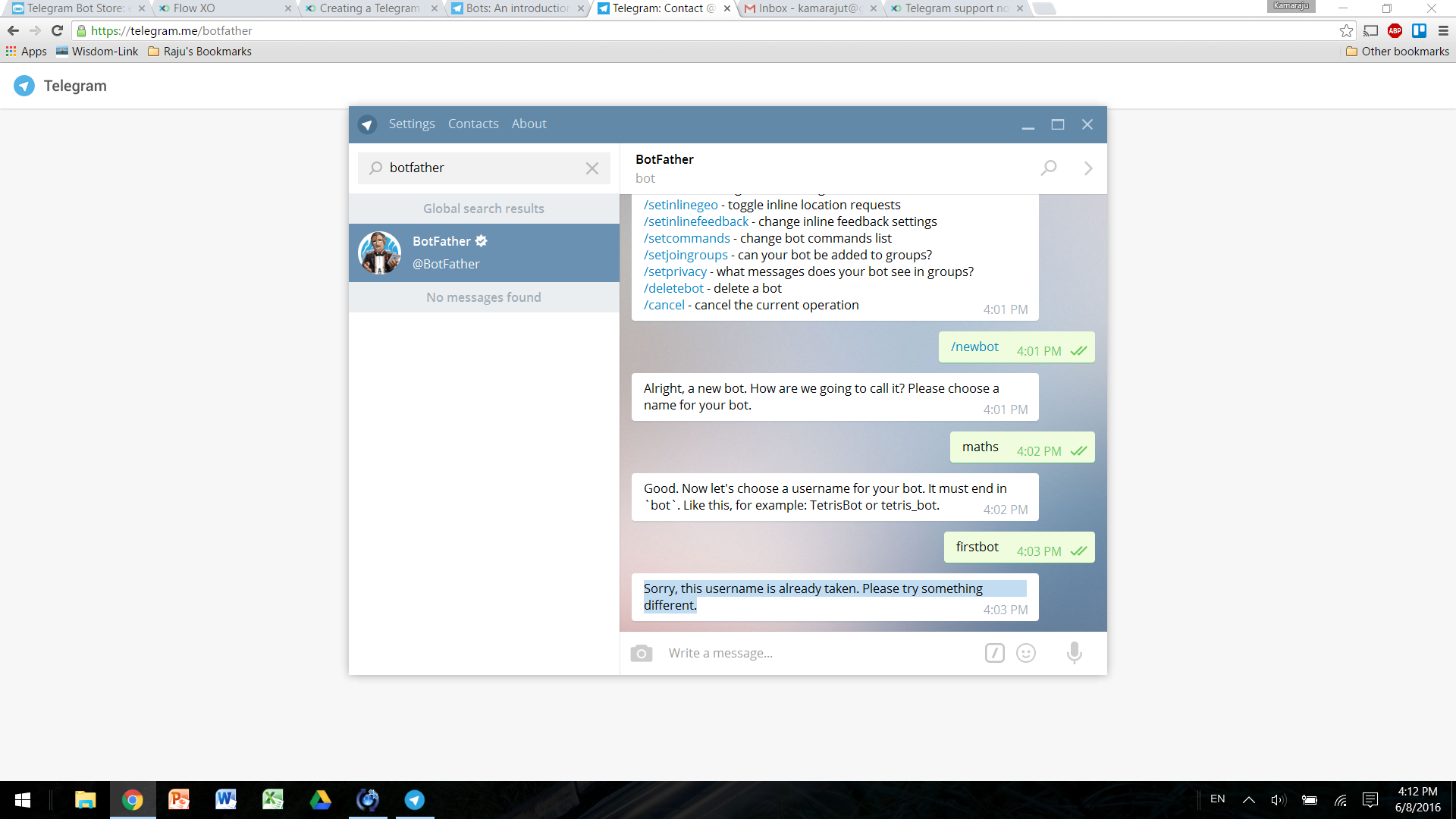This screenshot has height=819, width=1456.
Task: Click the /setinlinegeo command link
Action: tap(680, 205)
